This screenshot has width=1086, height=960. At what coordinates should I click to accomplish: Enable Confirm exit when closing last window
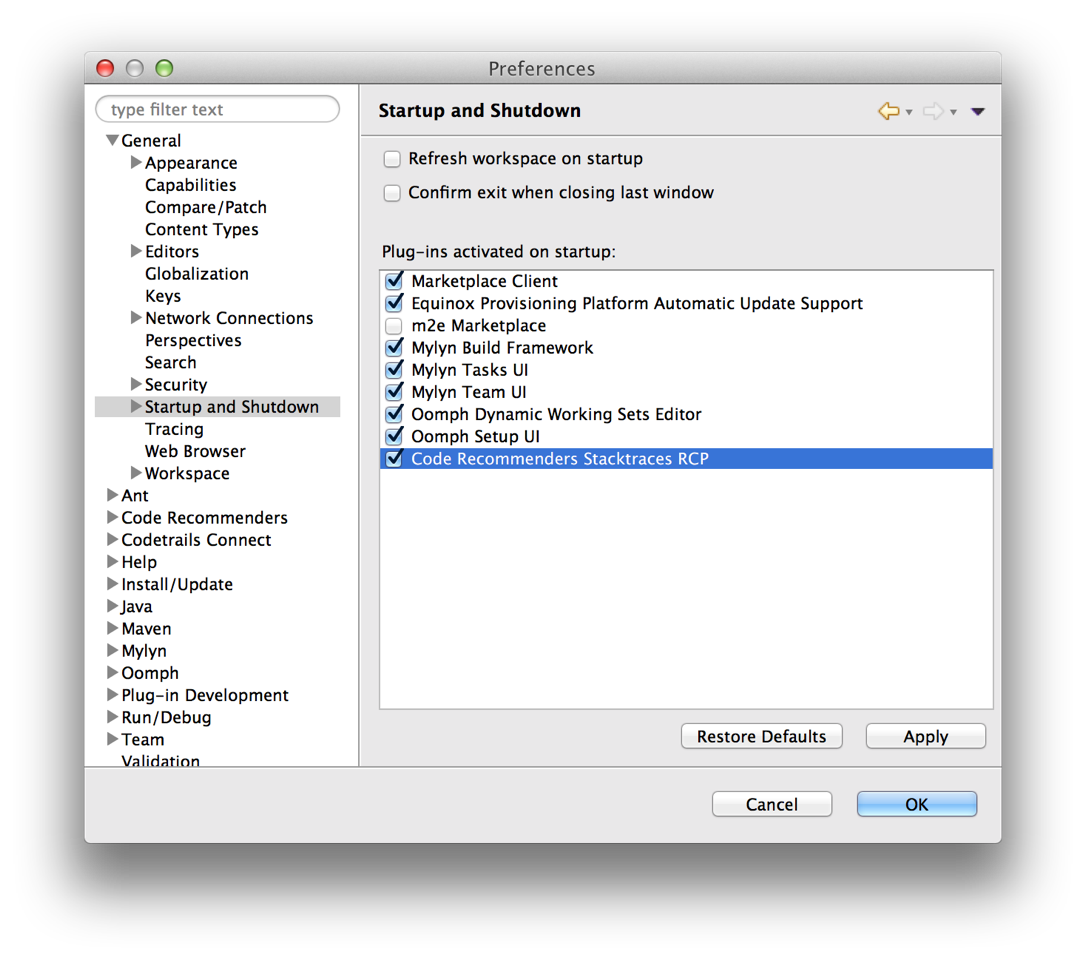[392, 193]
